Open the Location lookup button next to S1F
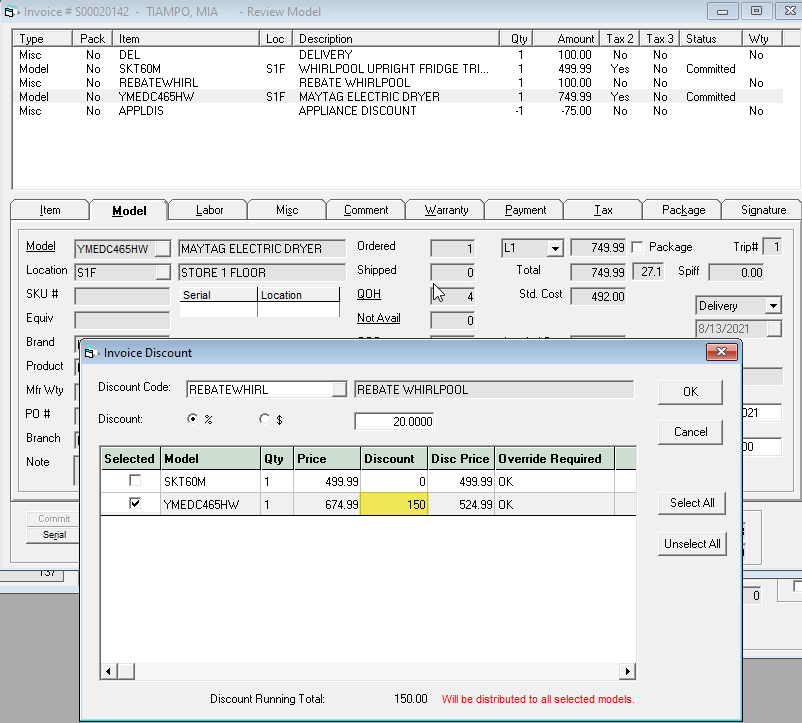Image resolution: width=802 pixels, height=723 pixels. [163, 273]
